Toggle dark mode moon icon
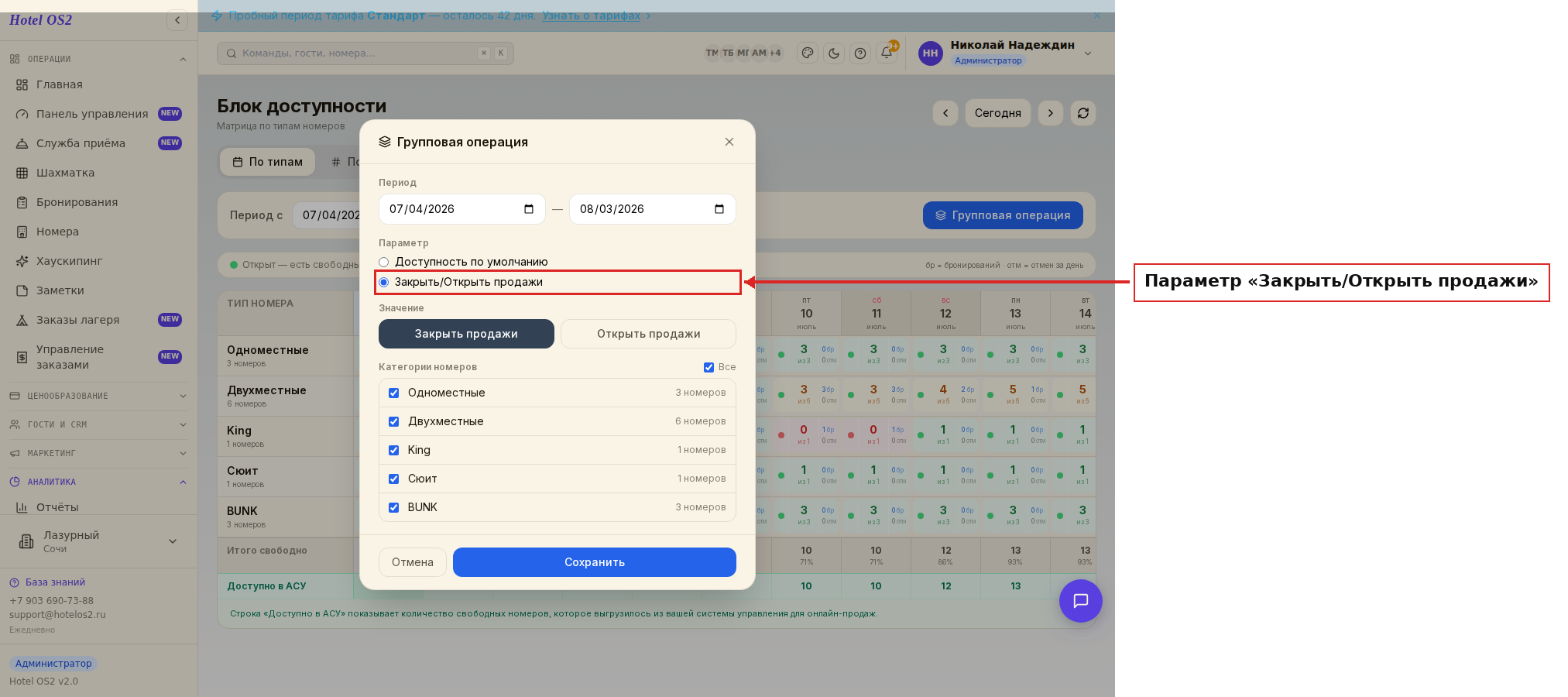This screenshot has height=697, width=1568. pyautogui.click(x=834, y=53)
